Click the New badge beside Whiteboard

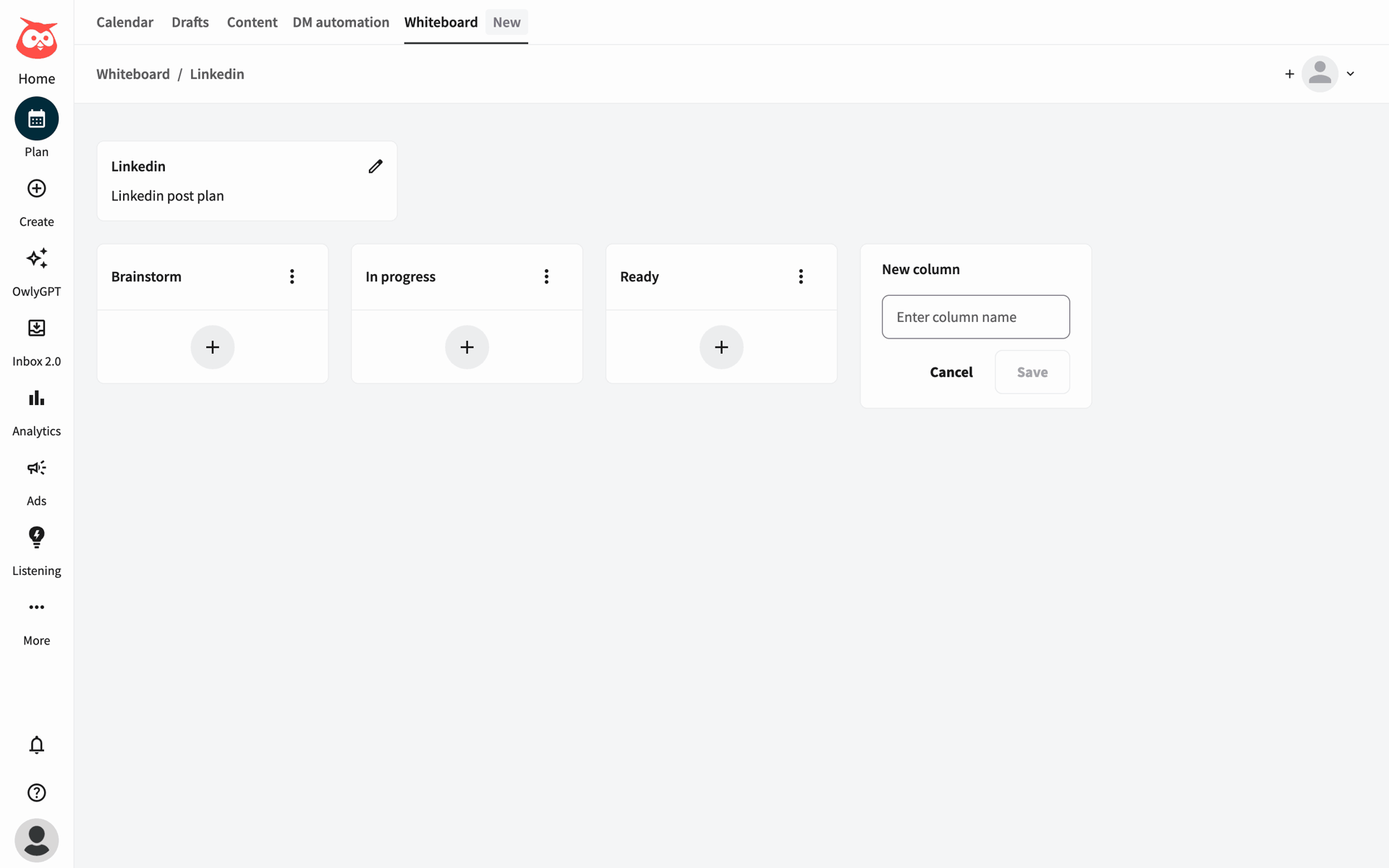506,22
